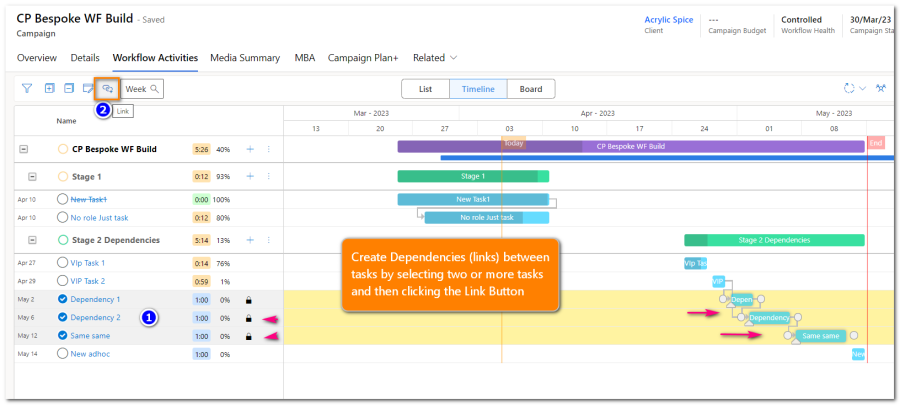Collapse the Stage 1 group
This screenshot has width=900, height=405.
point(32,177)
